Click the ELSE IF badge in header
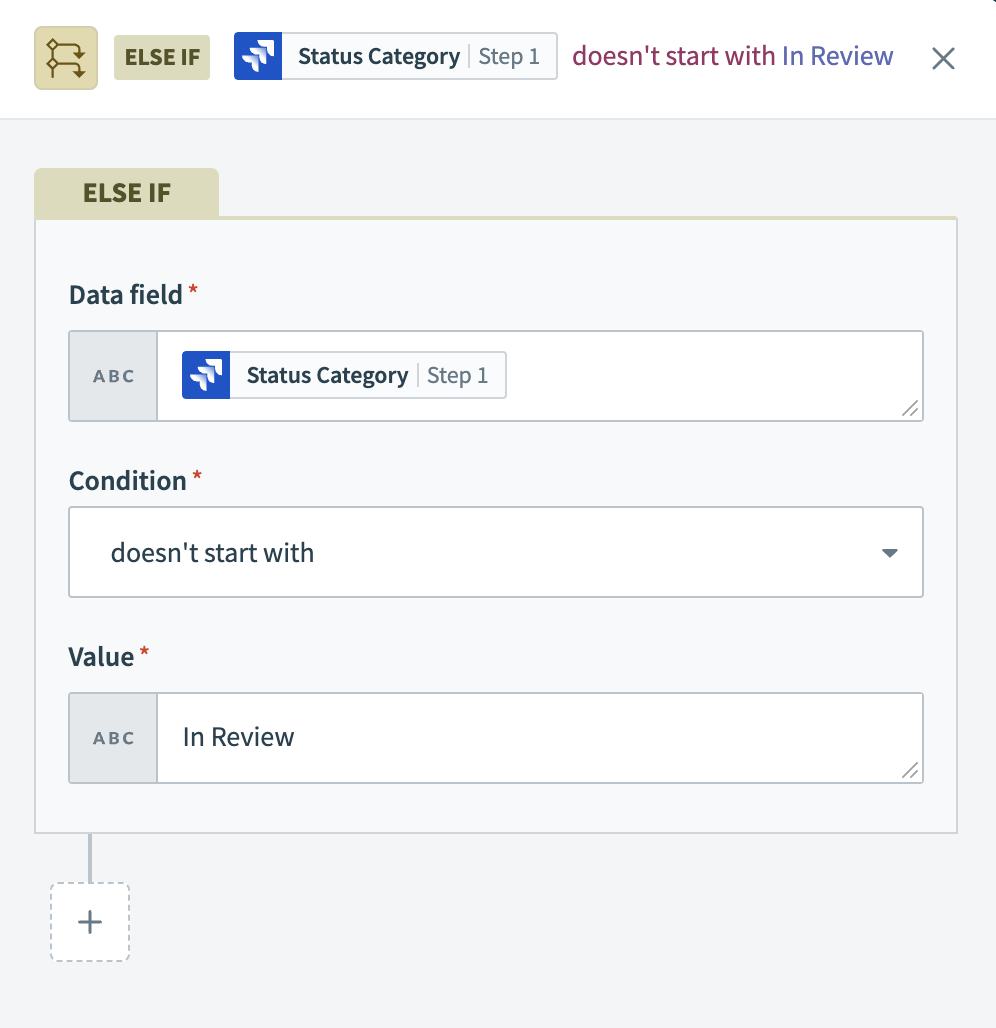Image resolution: width=996 pixels, height=1028 pixels. click(162, 57)
